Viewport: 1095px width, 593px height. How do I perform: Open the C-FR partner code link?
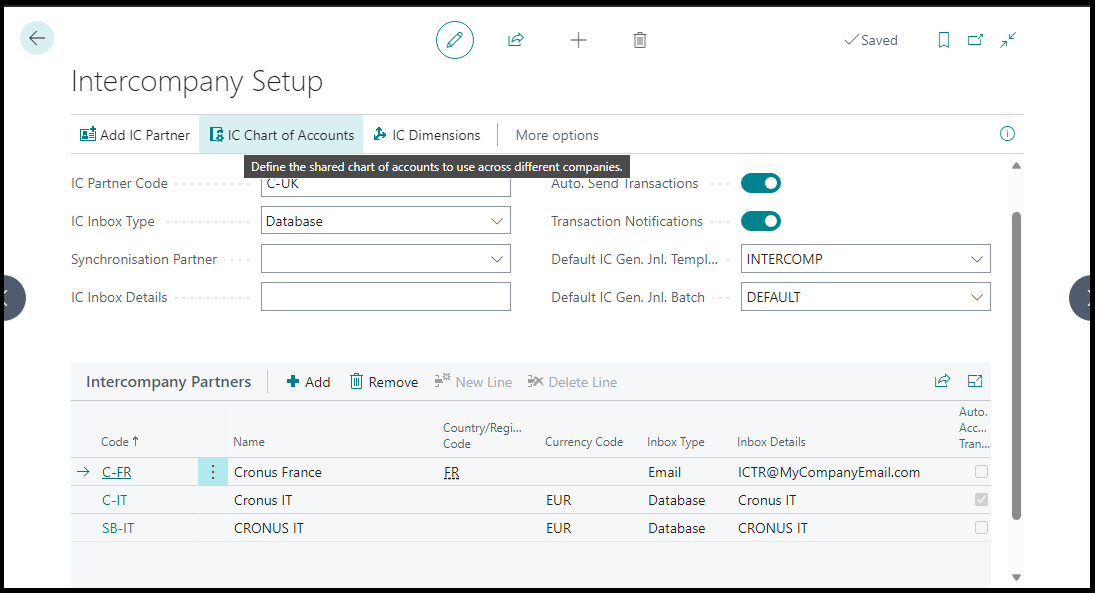(x=117, y=472)
